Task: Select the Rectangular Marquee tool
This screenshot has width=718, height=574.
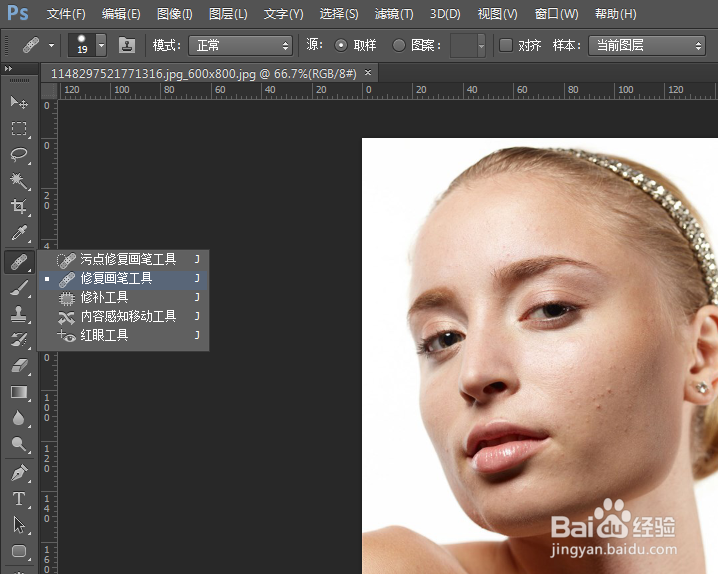Action: point(19,128)
